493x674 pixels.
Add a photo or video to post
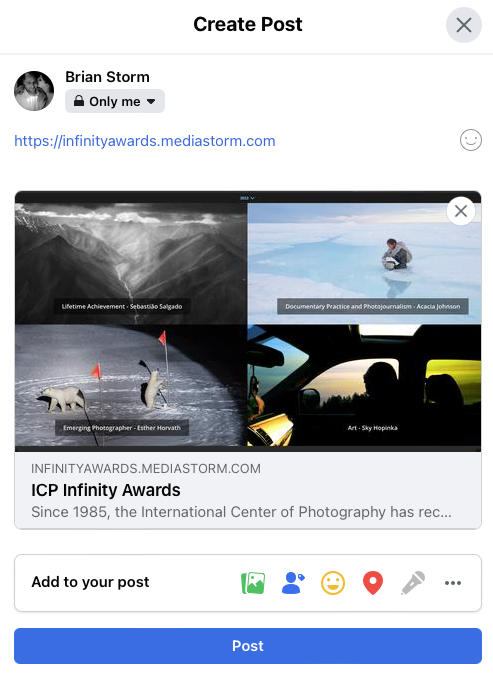[253, 583]
